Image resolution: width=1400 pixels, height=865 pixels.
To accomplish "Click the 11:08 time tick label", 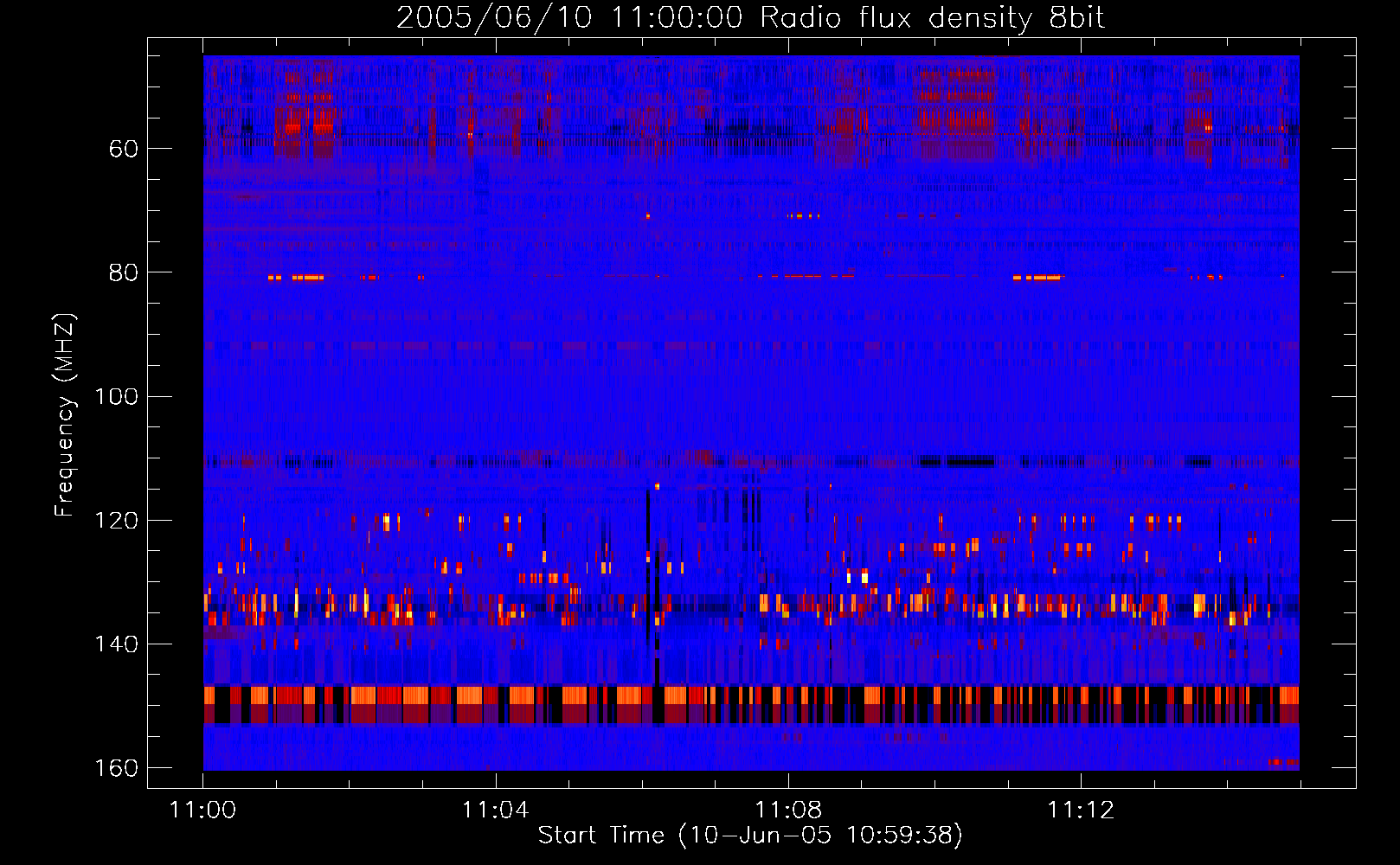I will (x=788, y=811).
